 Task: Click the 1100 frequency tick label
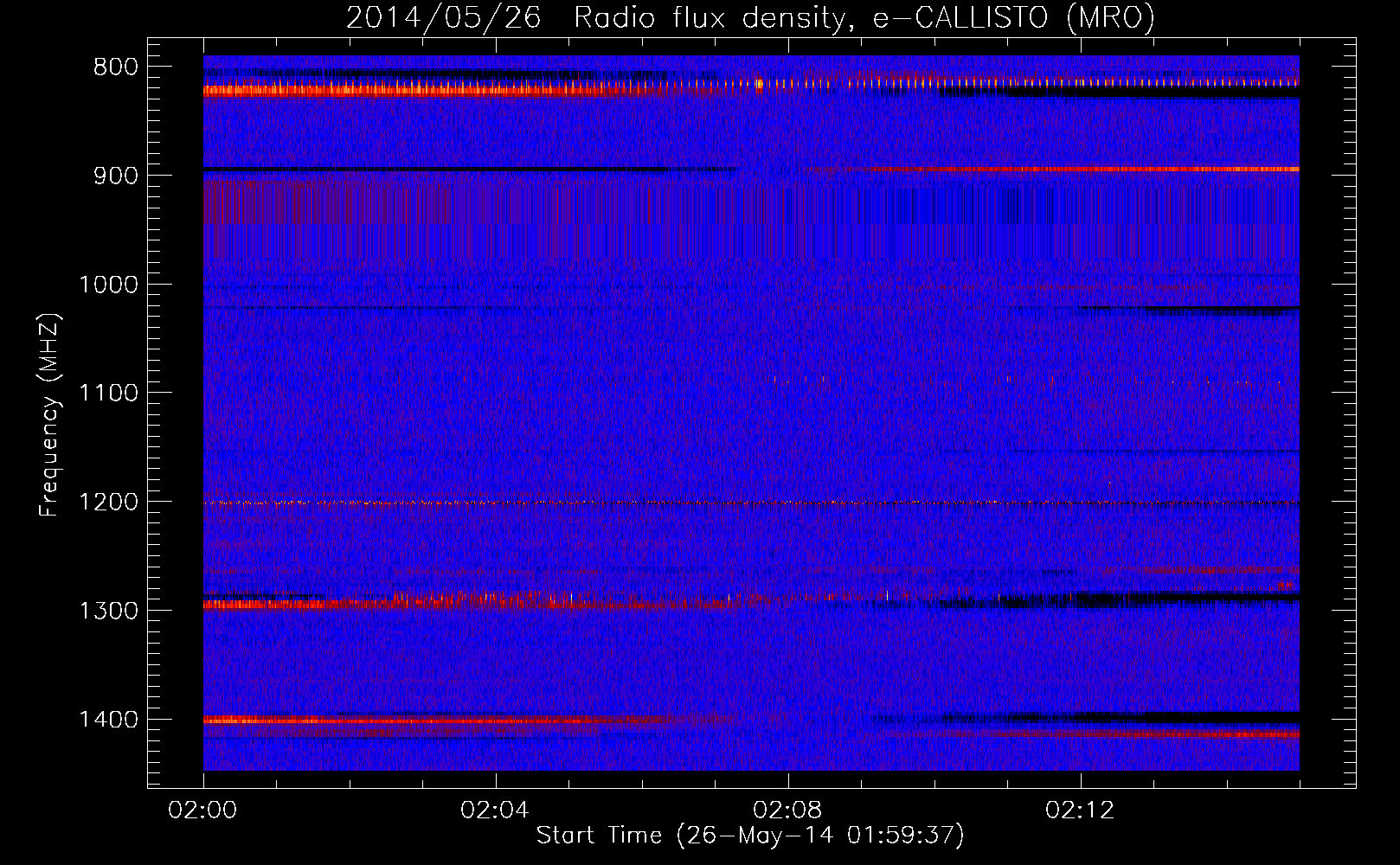(x=109, y=394)
